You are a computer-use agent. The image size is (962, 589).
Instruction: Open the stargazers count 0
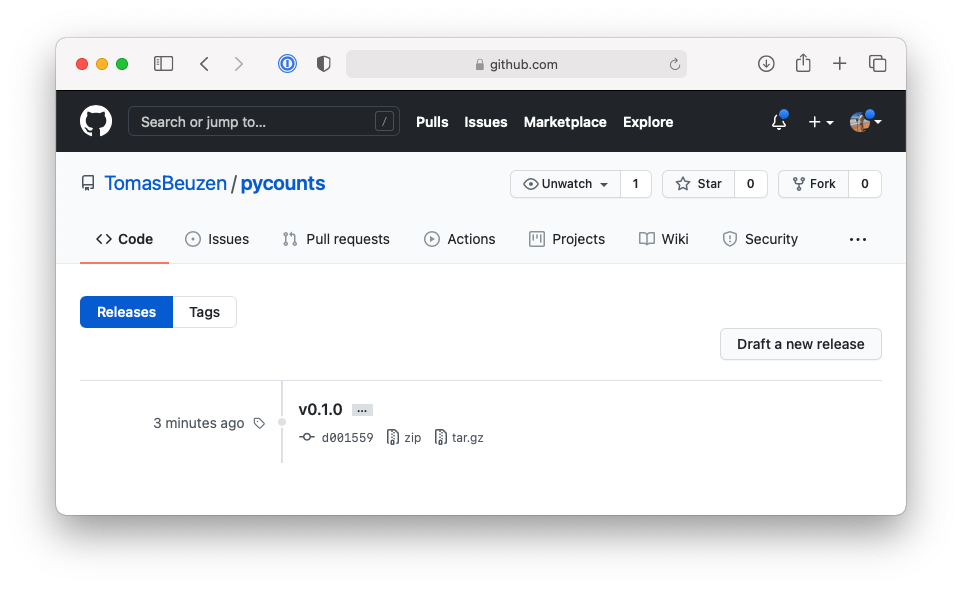750,184
